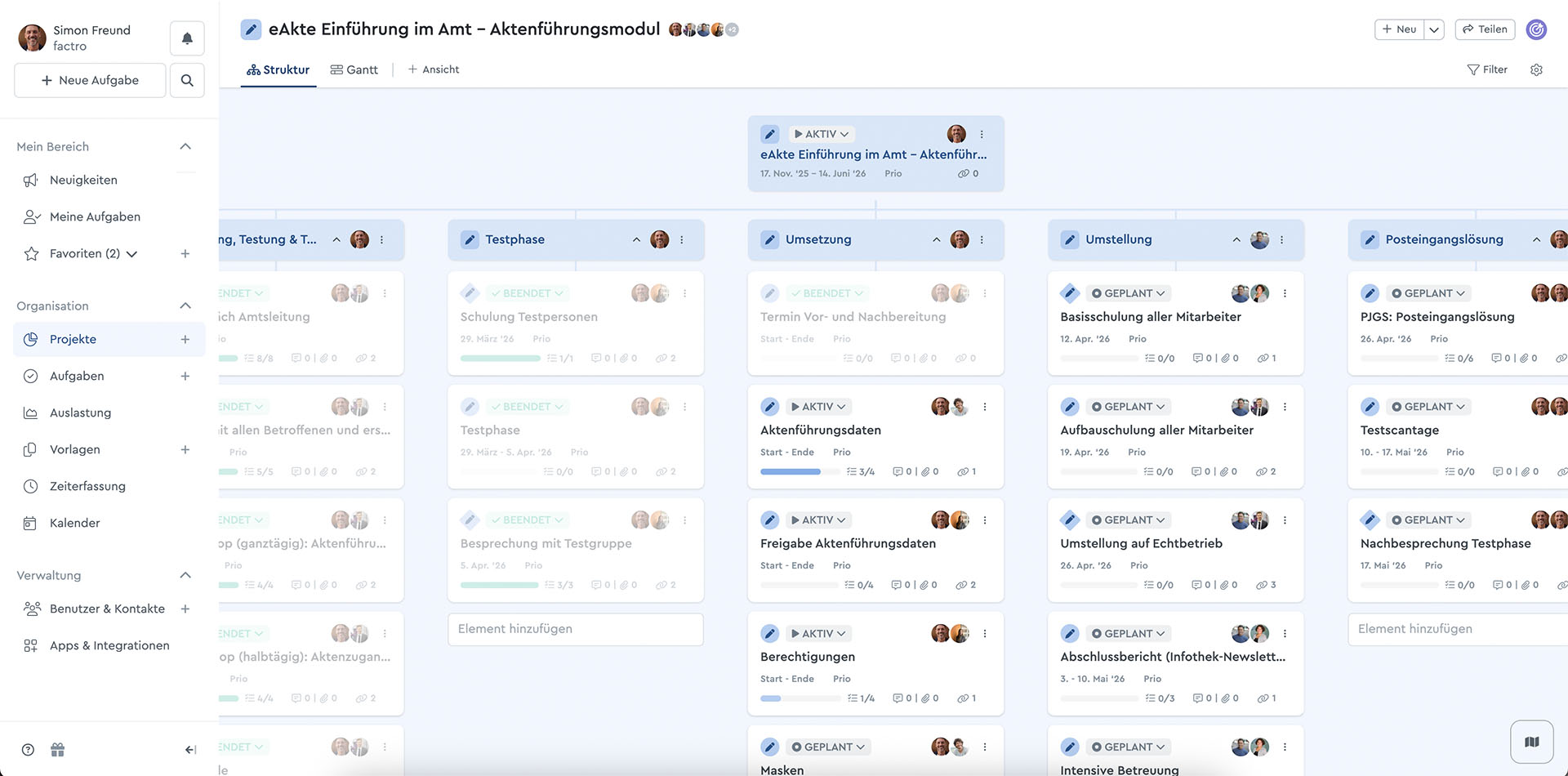Click the gift icon in sidebar footer
Screen dimensions: 1568x776
pyautogui.click(x=57, y=750)
